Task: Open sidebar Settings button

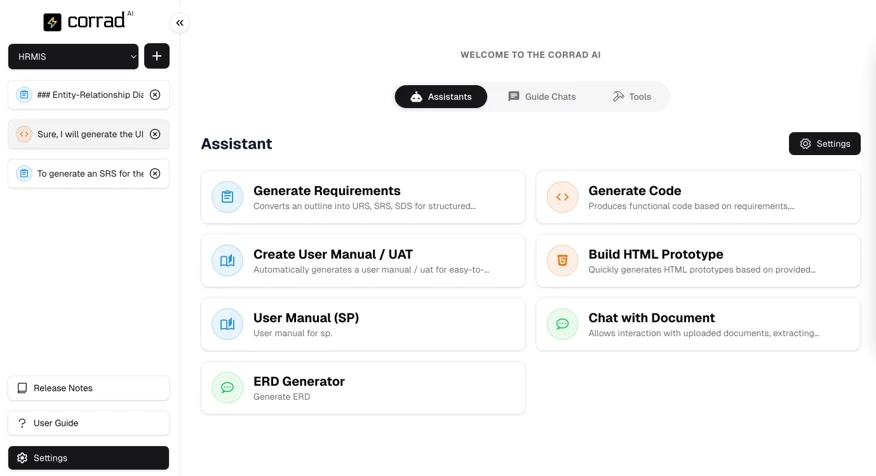Action: (89, 458)
